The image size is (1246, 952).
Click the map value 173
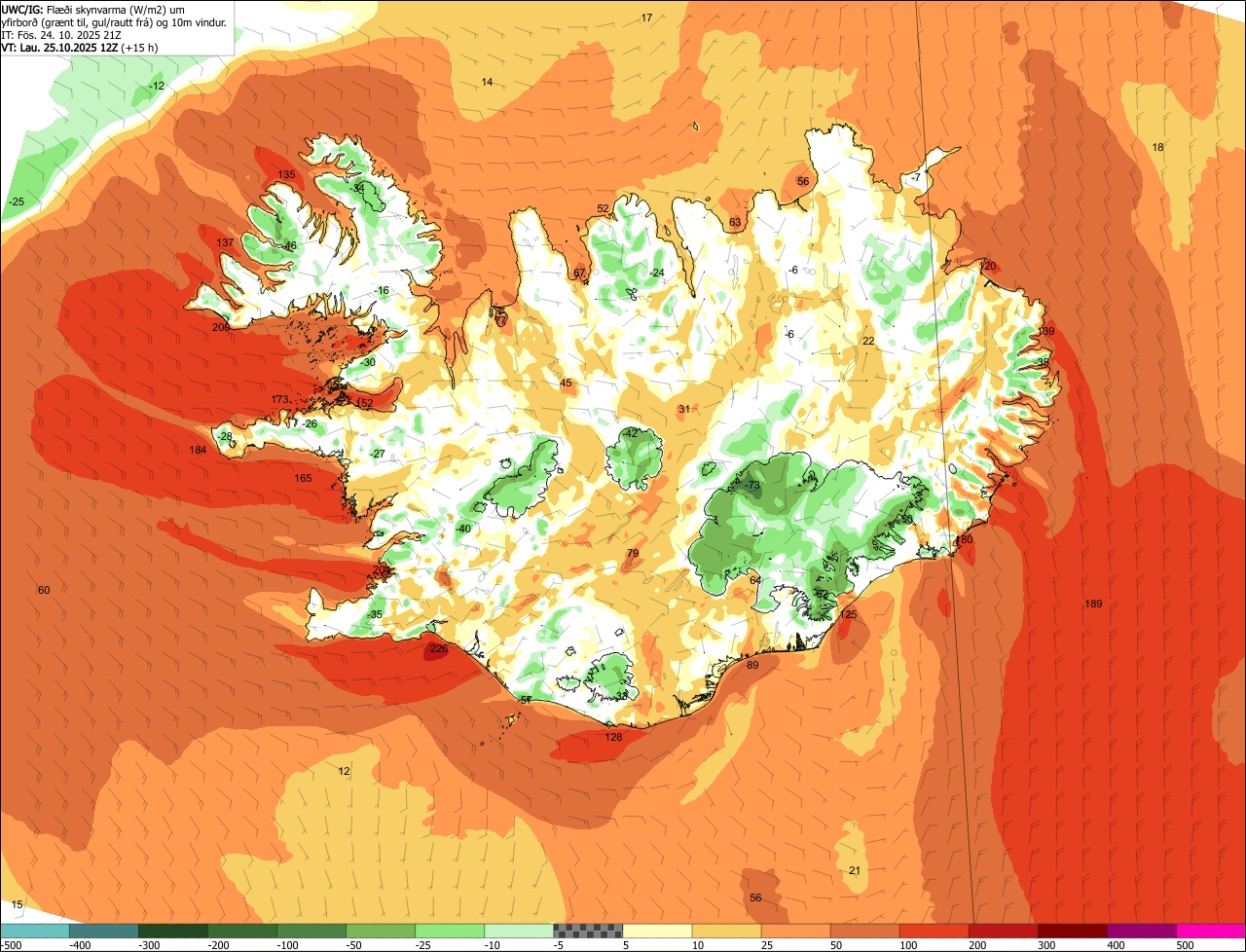pyautogui.click(x=279, y=399)
